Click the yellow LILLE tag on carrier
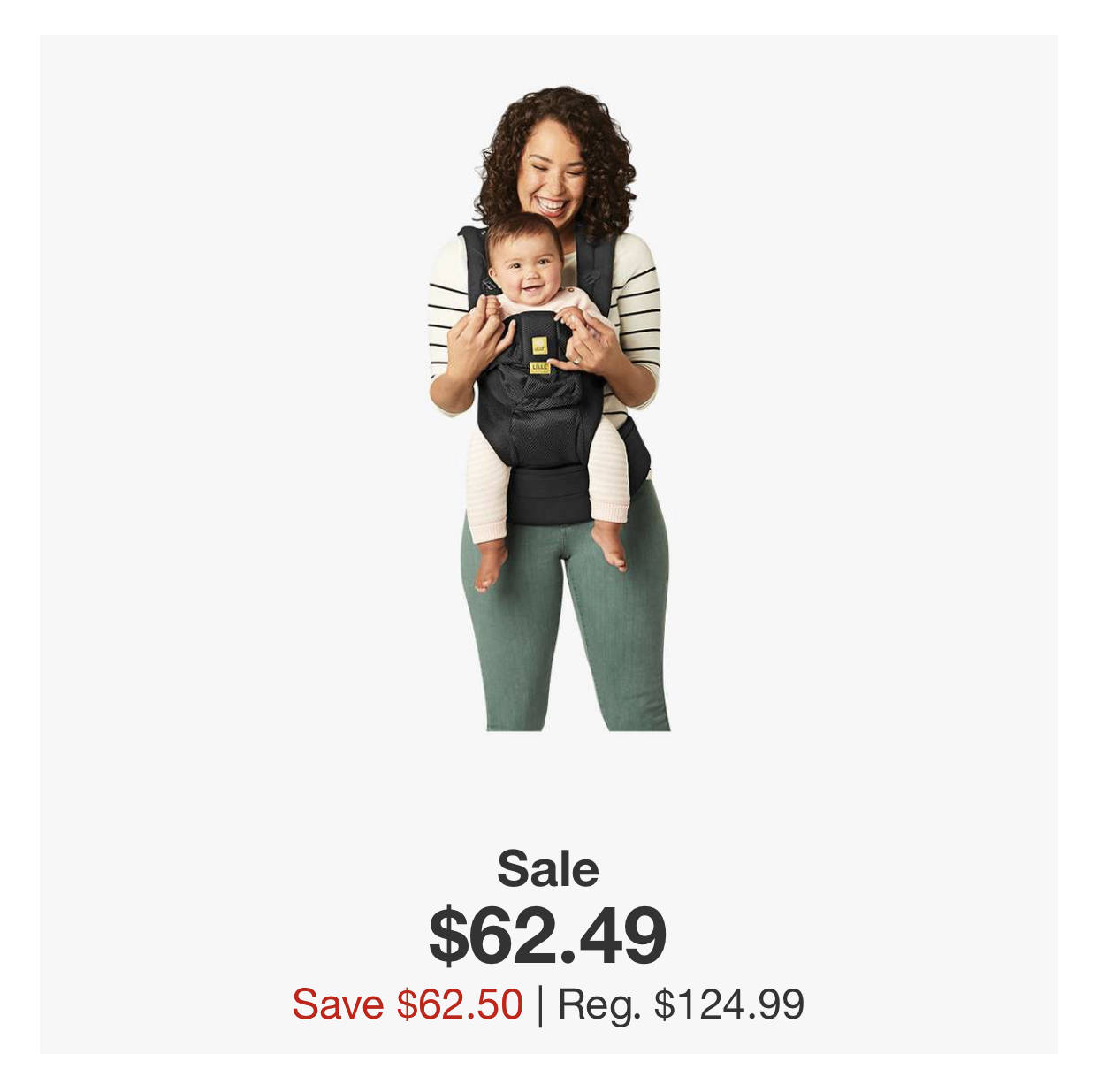 pyautogui.click(x=539, y=366)
